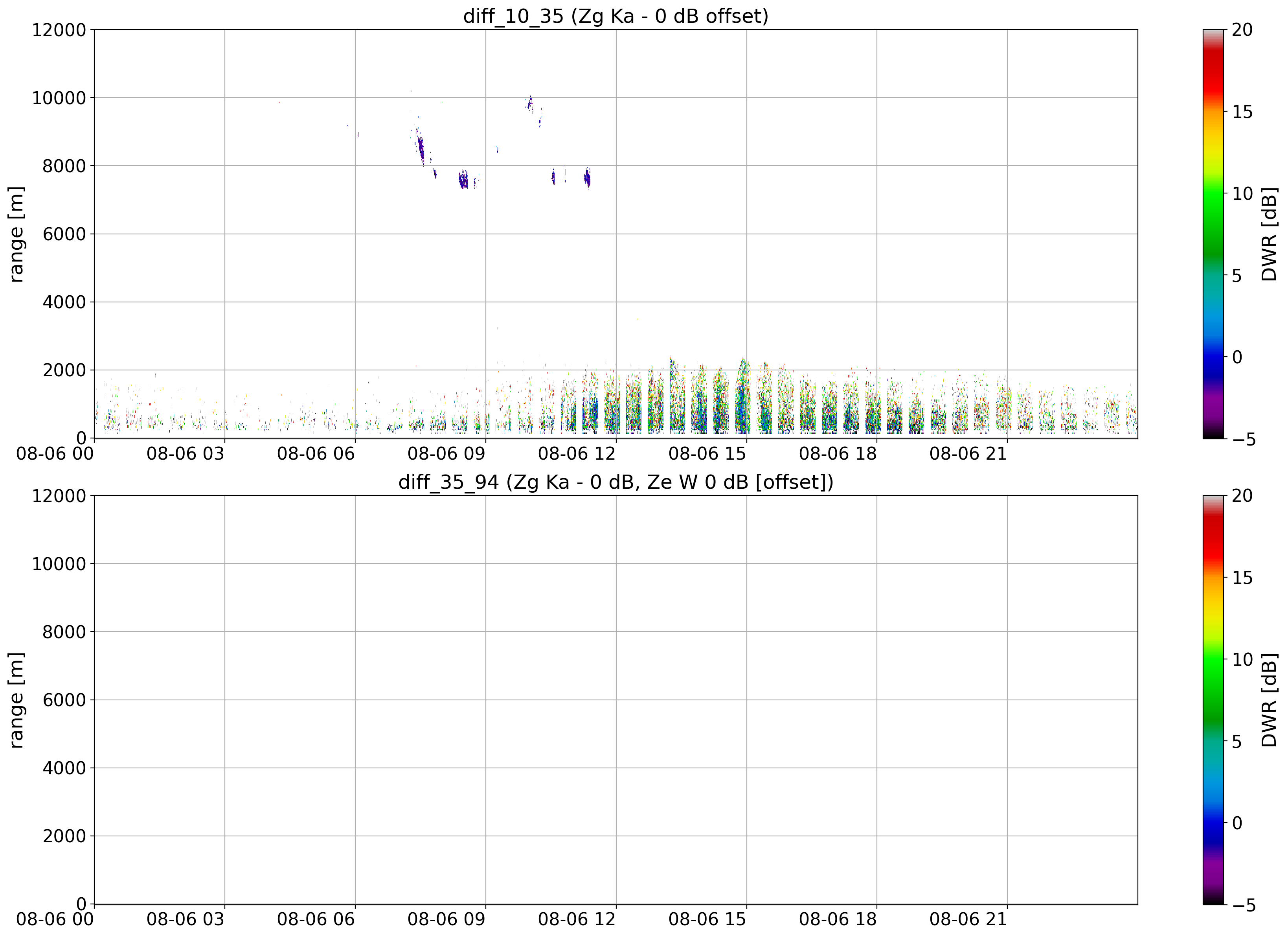Select the "20" tick on the diff_10_35 colorbar

point(1242,29)
